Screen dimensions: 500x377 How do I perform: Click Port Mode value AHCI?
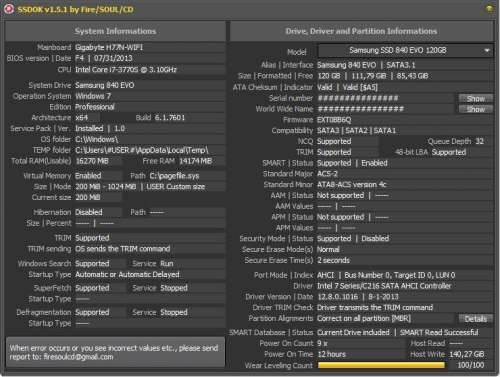click(325, 275)
